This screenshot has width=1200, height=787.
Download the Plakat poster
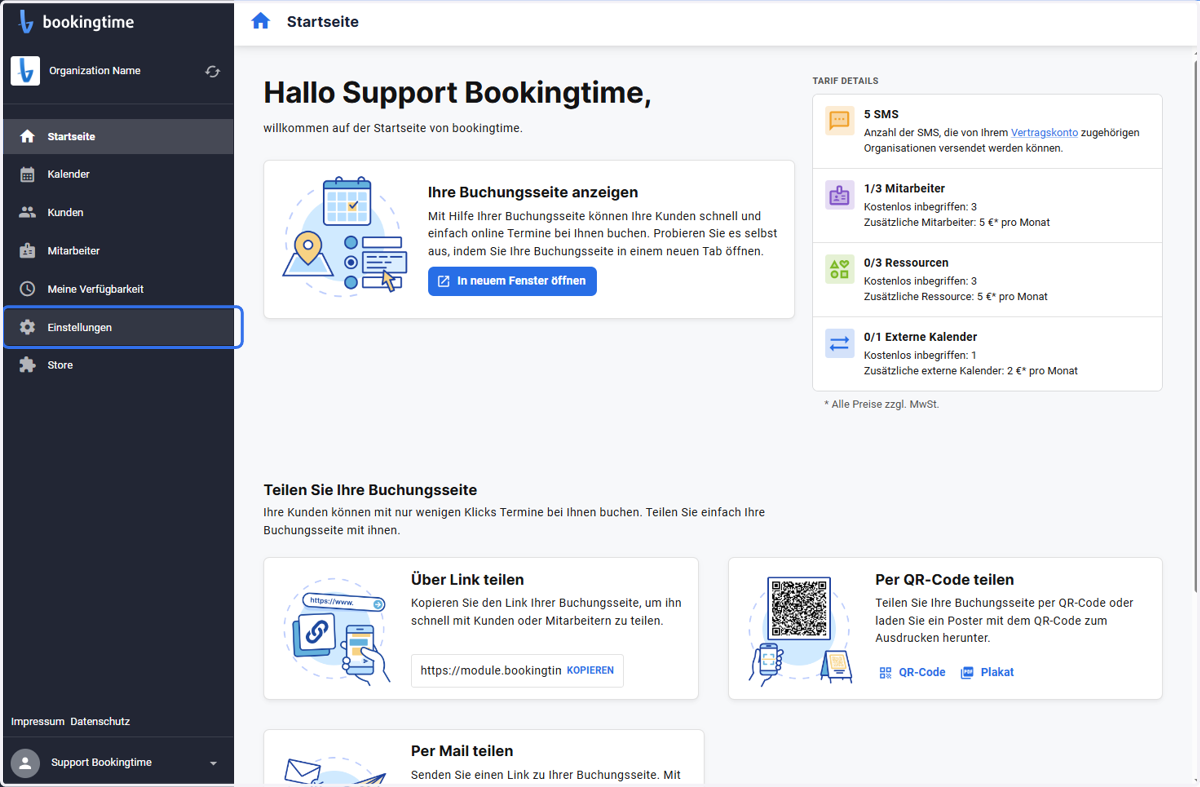click(x=987, y=672)
